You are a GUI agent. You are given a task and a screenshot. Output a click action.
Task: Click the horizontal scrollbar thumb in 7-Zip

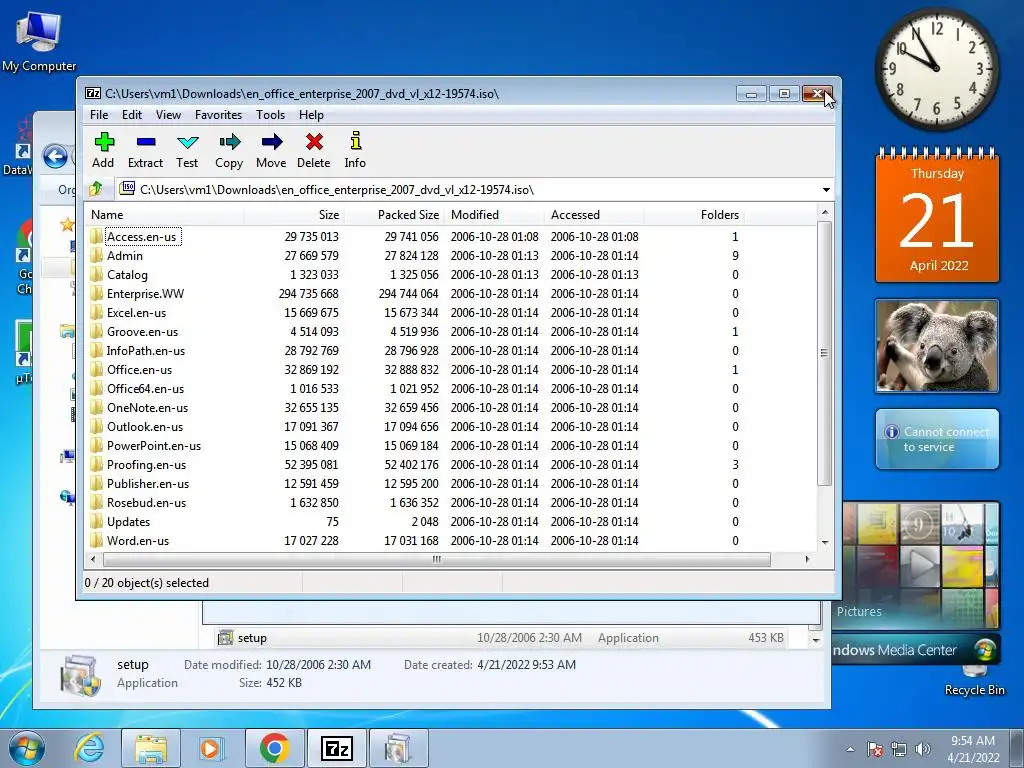(x=436, y=560)
